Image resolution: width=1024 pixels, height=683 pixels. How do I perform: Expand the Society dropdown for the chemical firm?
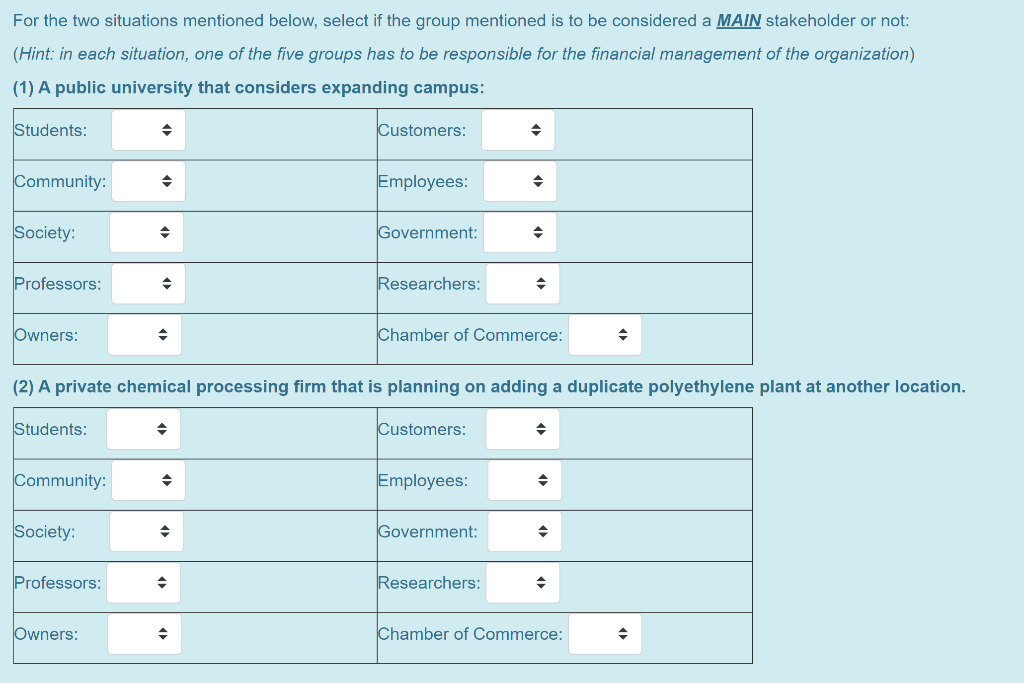pos(146,531)
